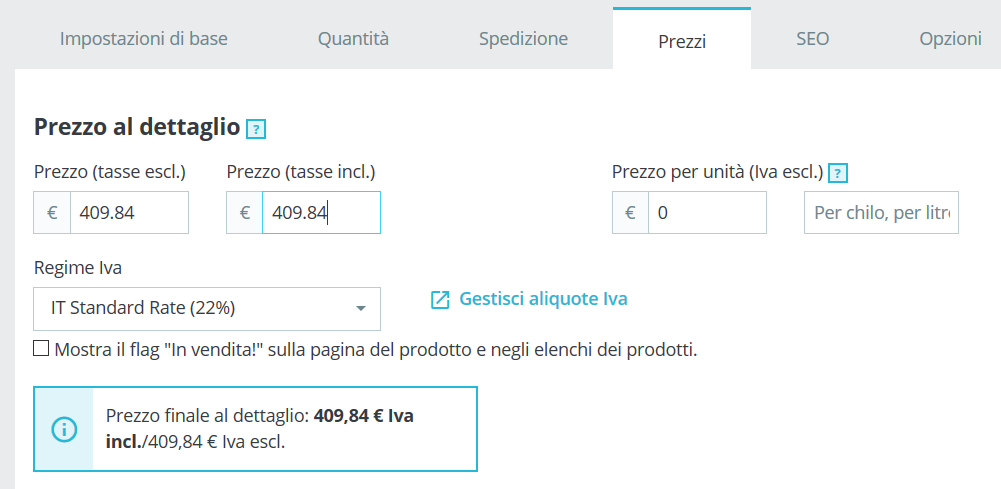Viewport: 1001px width, 489px height.
Task: Click euro symbol of tasse escl. price
Action: point(52,213)
